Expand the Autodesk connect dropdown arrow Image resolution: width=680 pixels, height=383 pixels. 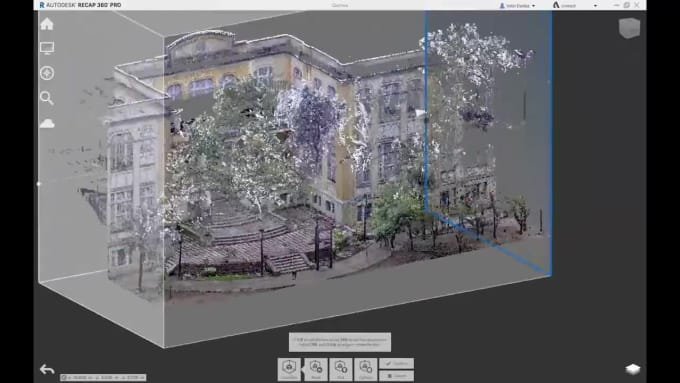(595, 6)
